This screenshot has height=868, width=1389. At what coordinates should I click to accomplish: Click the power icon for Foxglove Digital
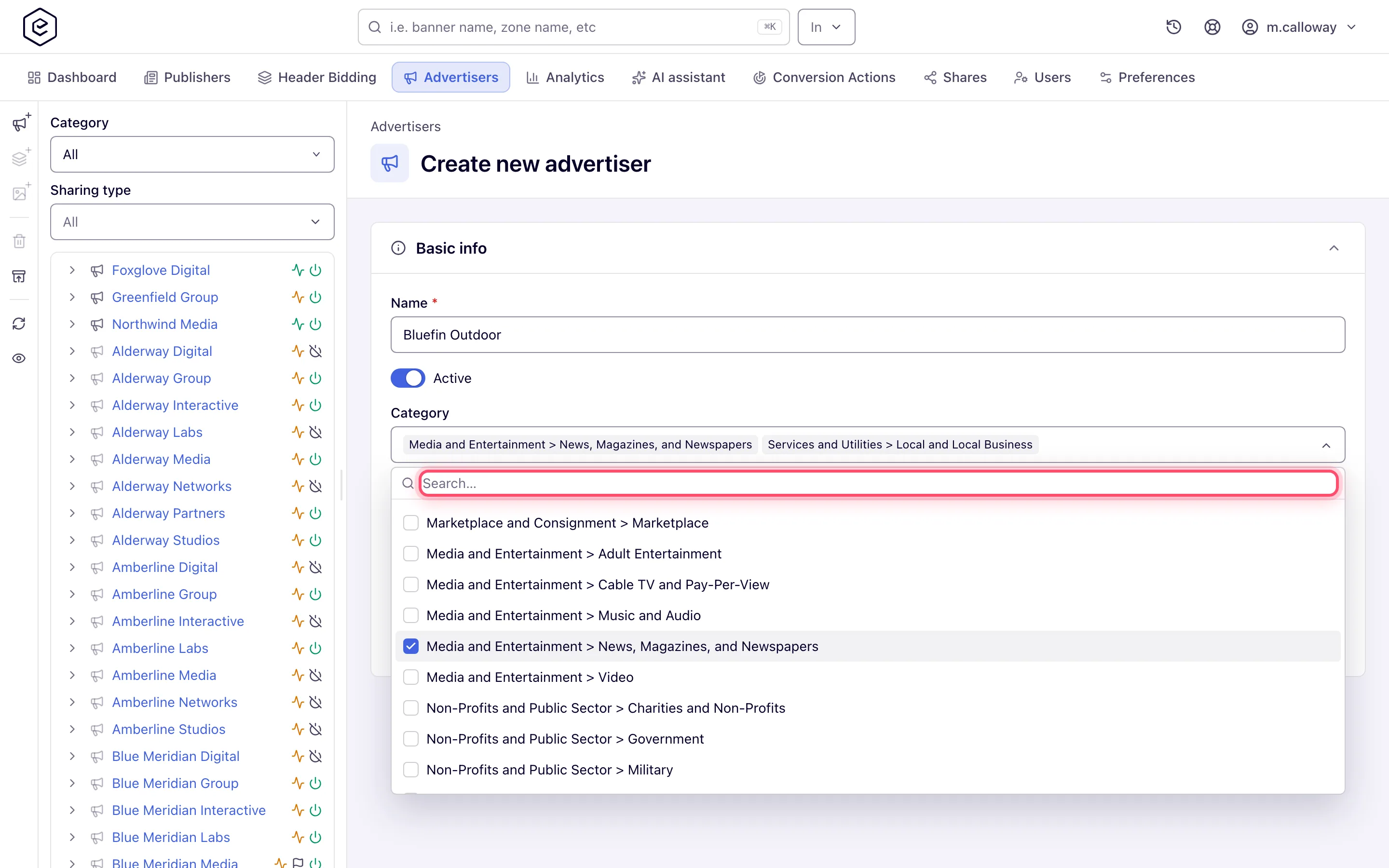click(315, 270)
